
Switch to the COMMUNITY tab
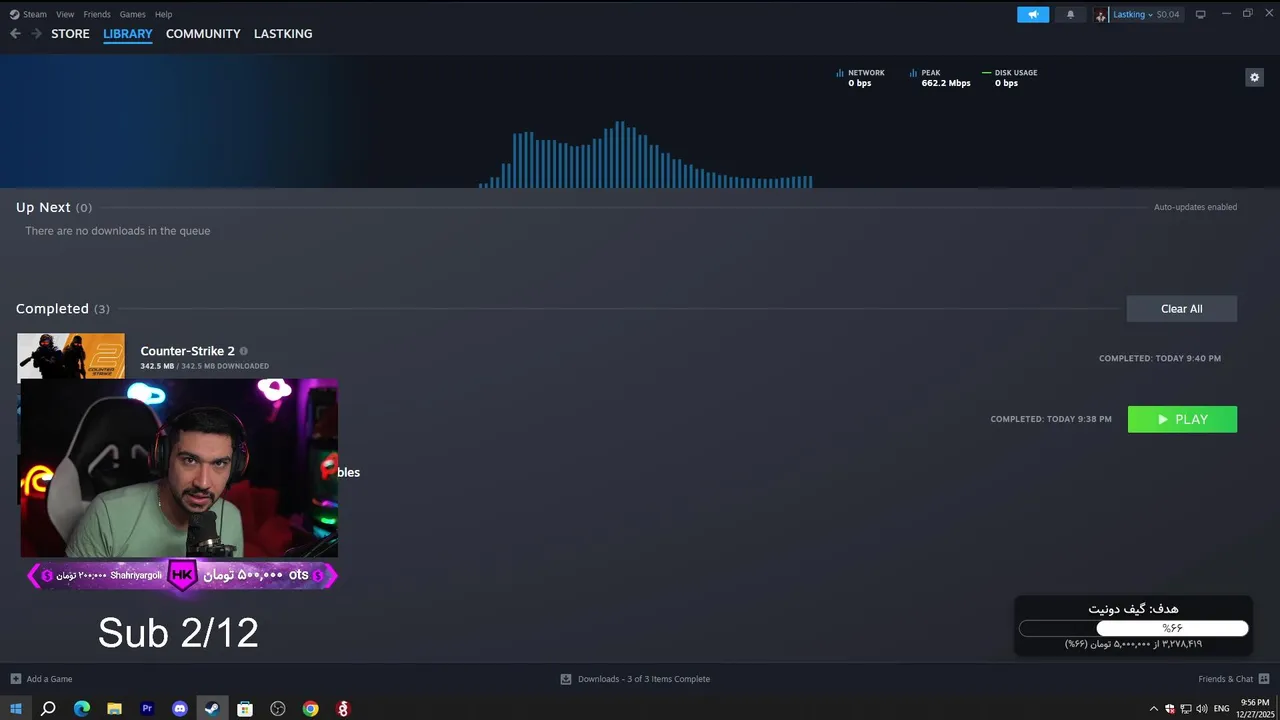203,34
